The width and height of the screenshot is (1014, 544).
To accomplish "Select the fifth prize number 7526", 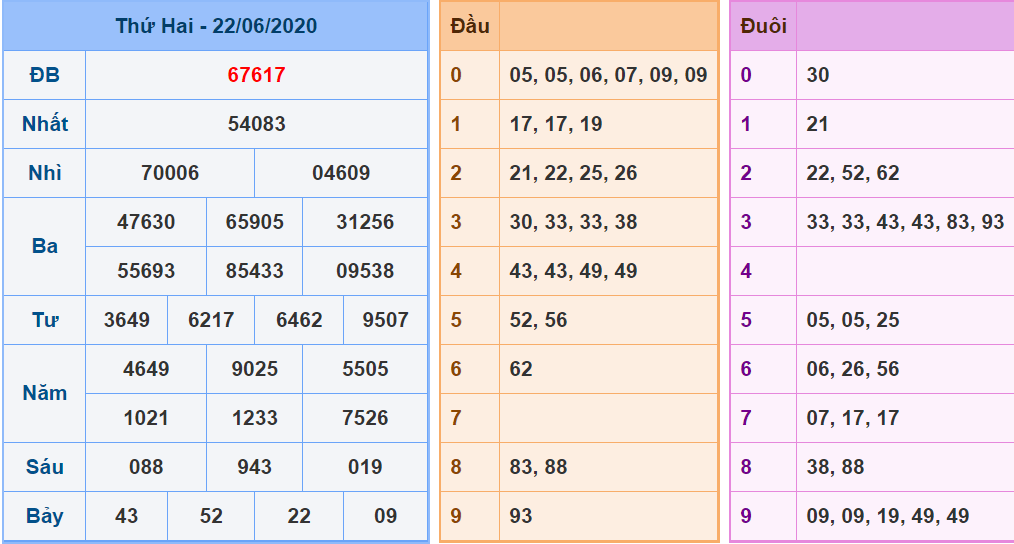I will click(365, 418).
